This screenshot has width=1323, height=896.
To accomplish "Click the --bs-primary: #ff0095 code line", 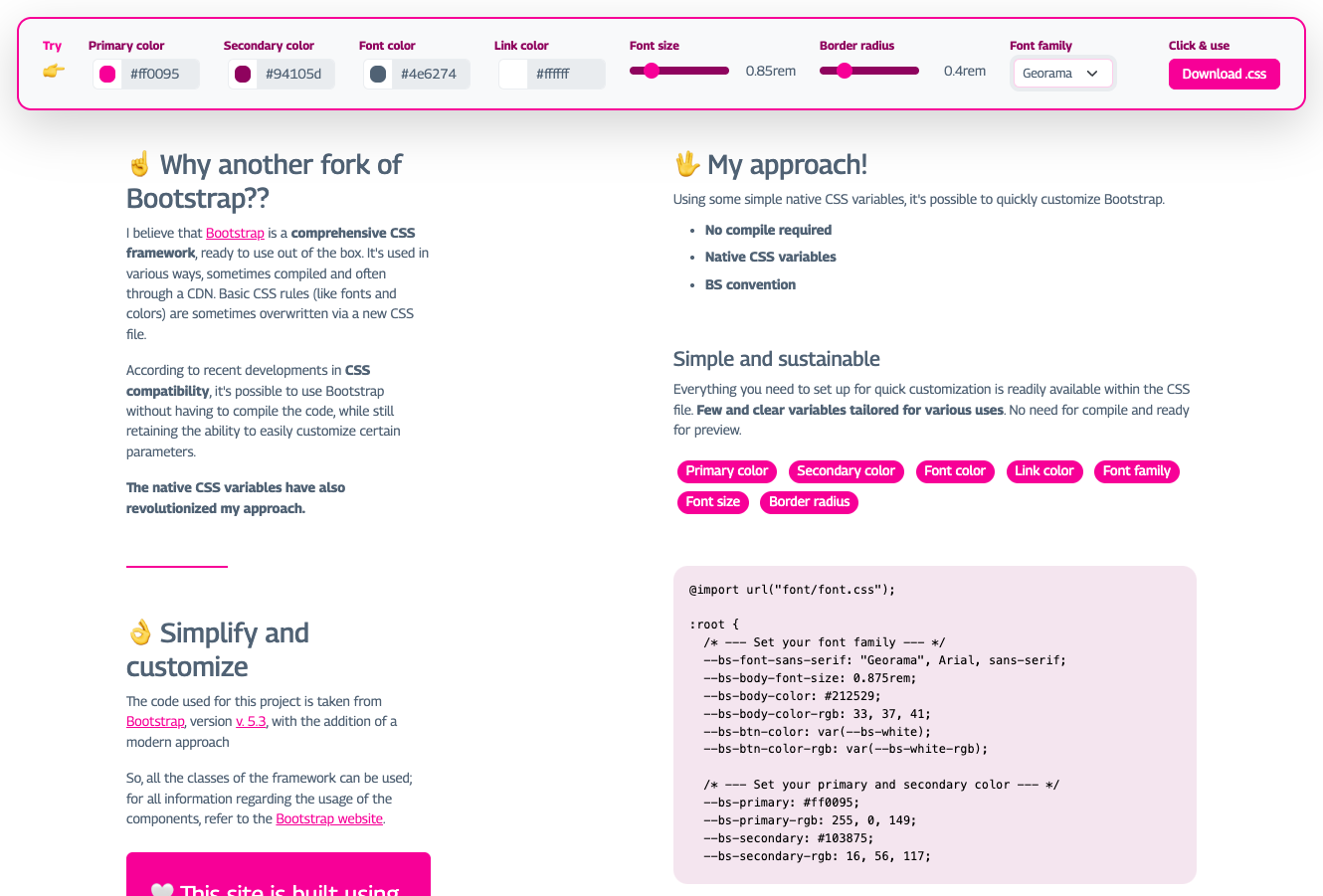I will pyautogui.click(x=781, y=803).
